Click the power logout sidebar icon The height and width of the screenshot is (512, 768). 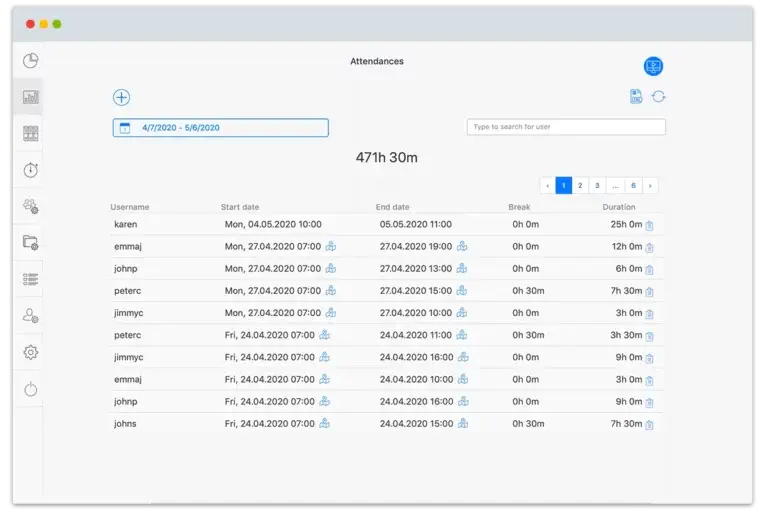tap(30, 389)
